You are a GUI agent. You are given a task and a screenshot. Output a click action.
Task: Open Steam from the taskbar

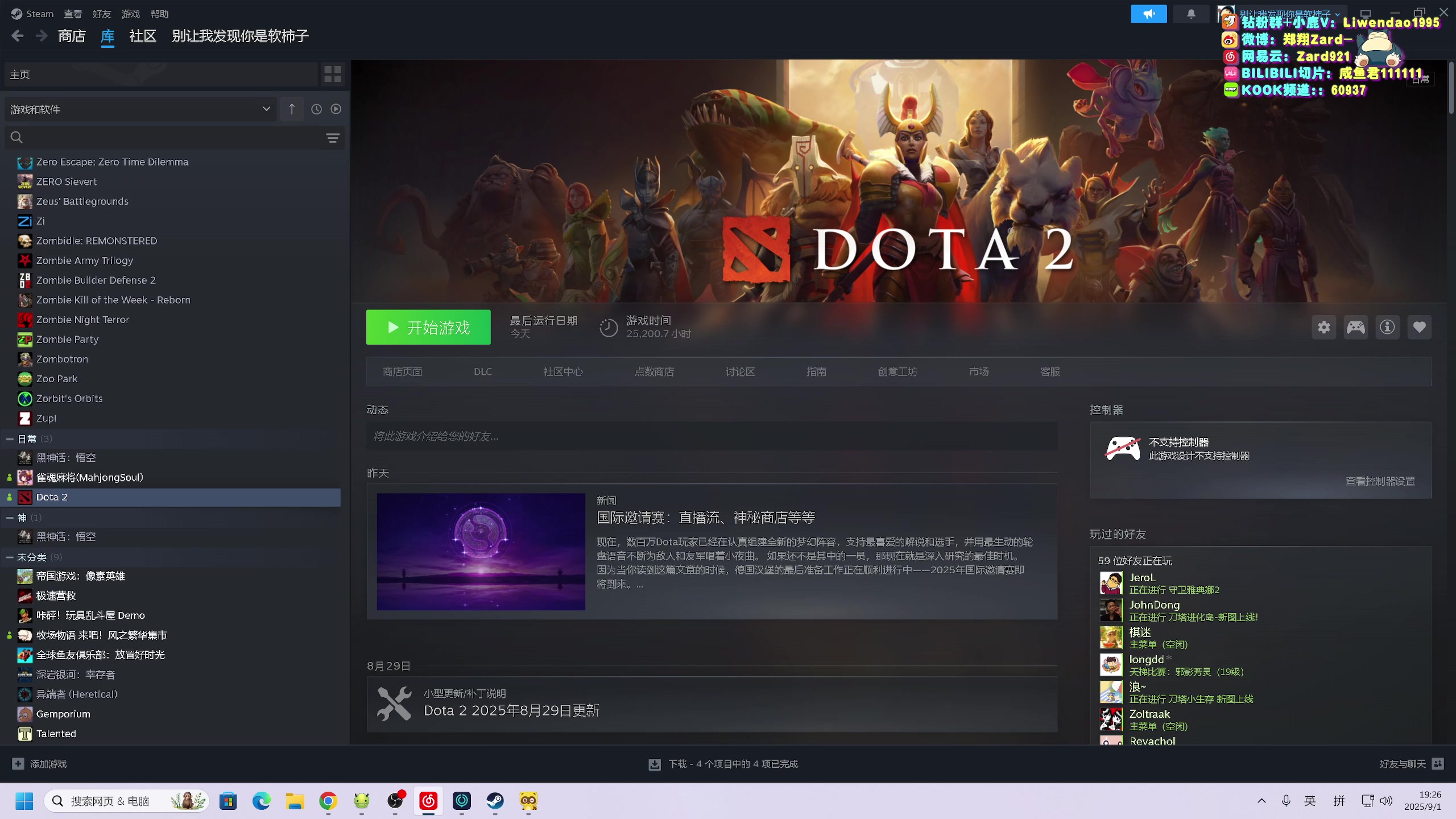(x=495, y=801)
